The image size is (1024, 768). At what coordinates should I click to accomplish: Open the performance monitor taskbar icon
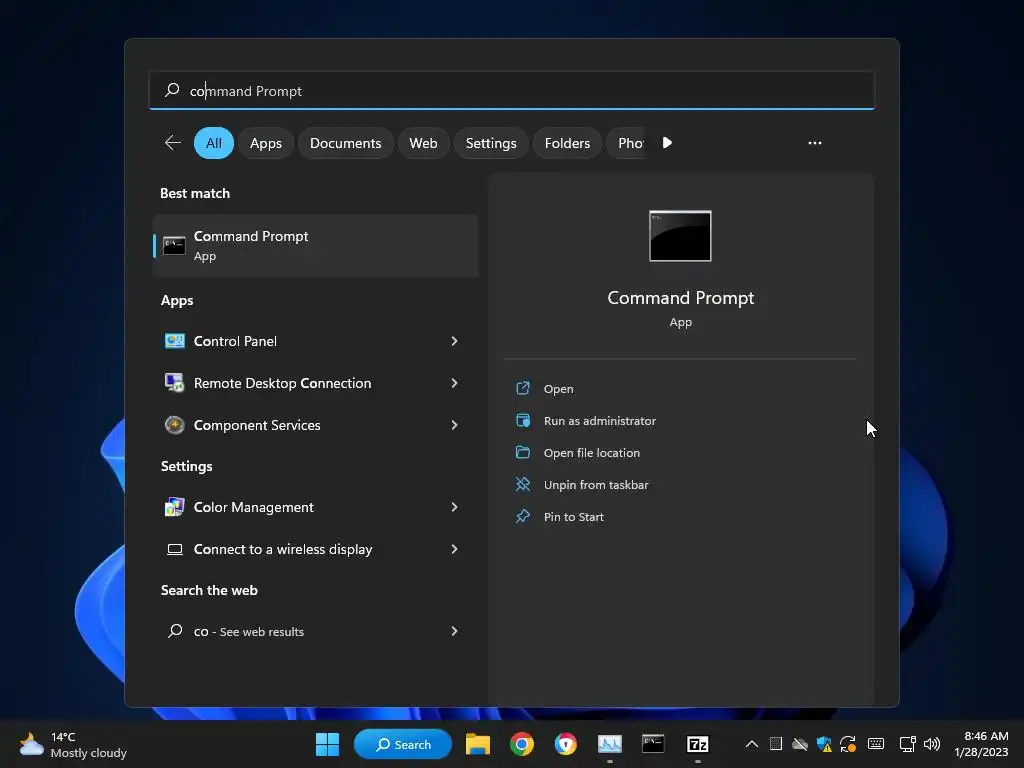(x=609, y=744)
